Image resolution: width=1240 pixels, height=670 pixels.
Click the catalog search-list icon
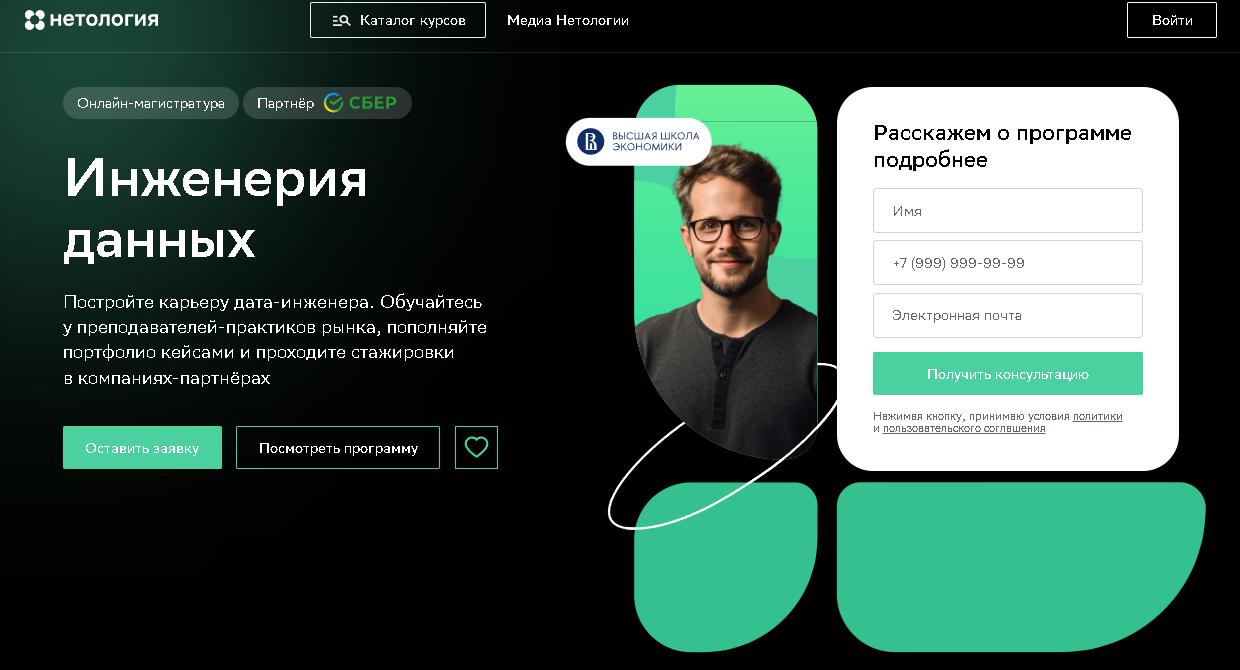(340, 20)
